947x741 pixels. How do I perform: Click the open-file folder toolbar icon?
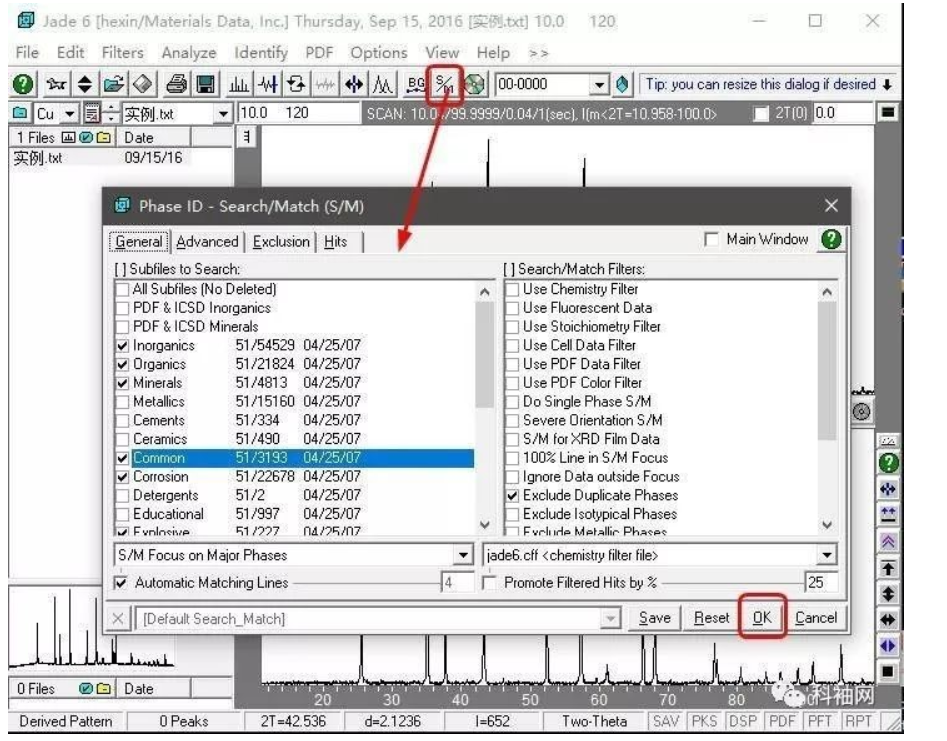click(114, 84)
